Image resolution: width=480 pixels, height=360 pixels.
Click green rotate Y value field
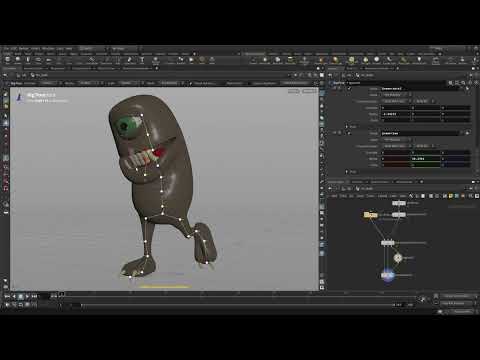(x=425, y=159)
